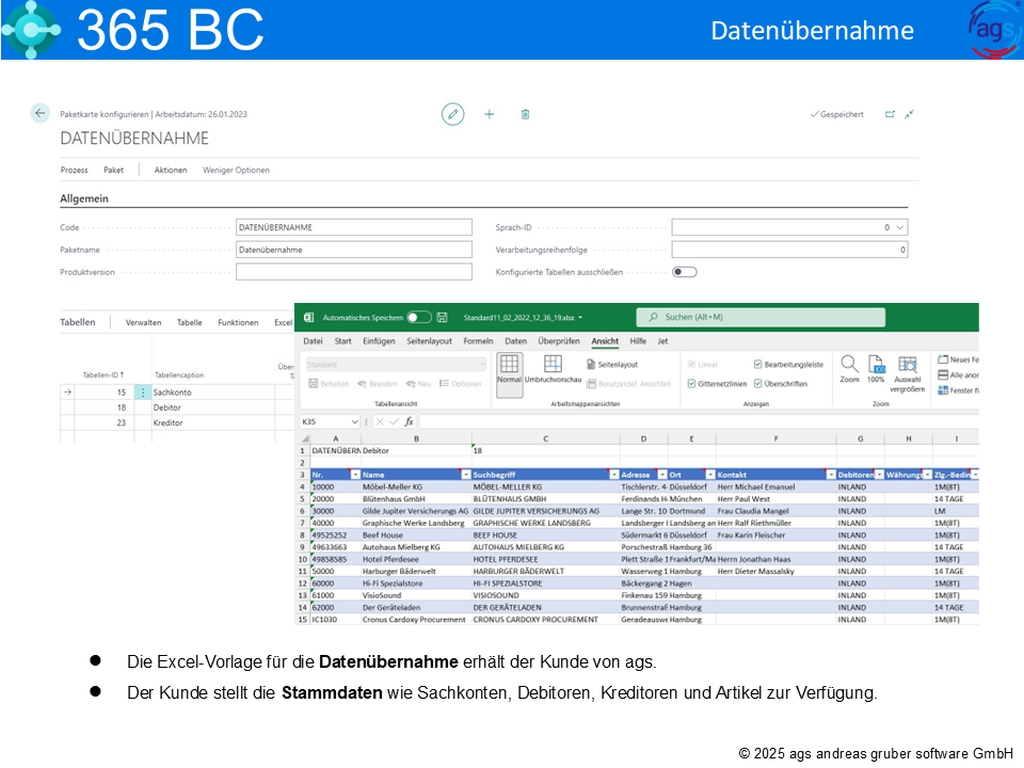Open the Adresse column filter dropdown
The height and width of the screenshot is (768, 1024).
[x=662, y=475]
